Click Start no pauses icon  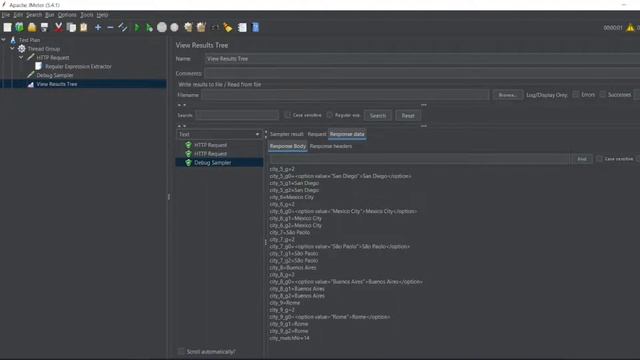149,27
